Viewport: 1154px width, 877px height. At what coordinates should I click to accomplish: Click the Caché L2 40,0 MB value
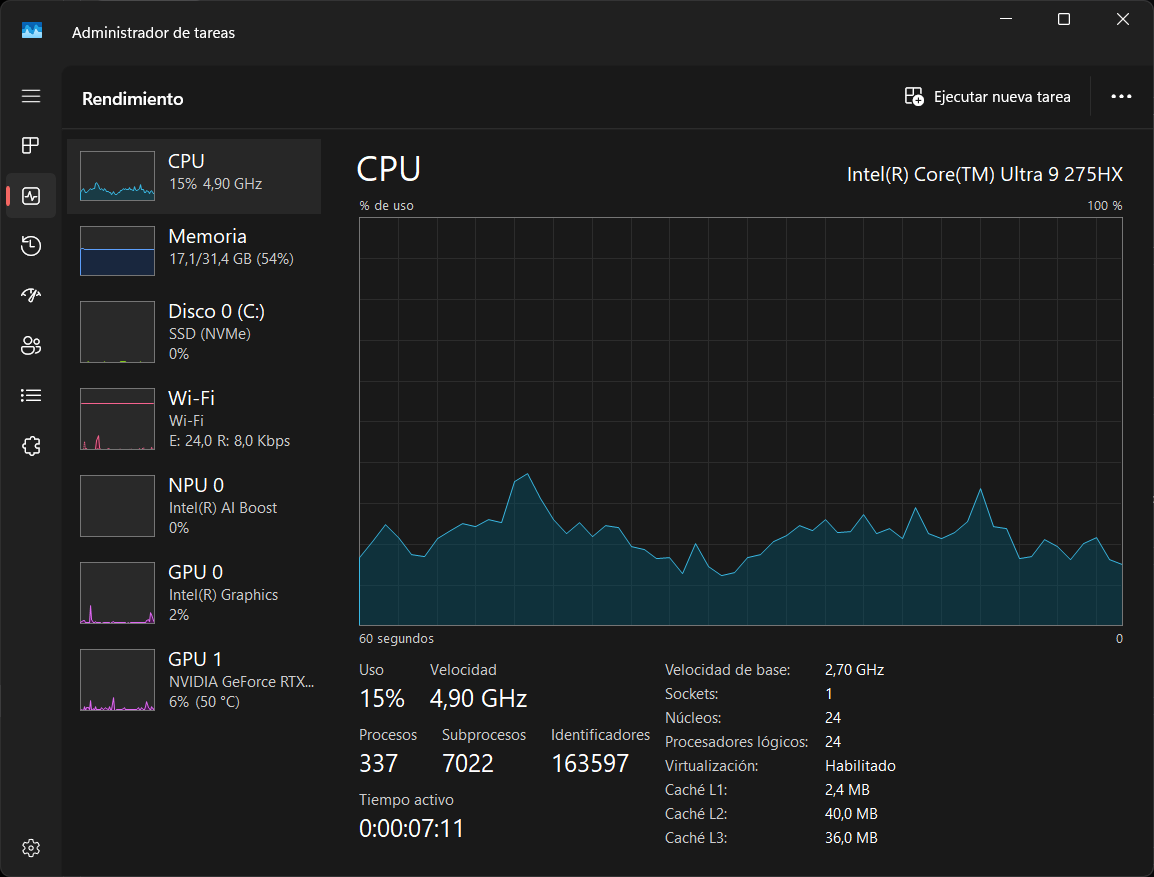(852, 814)
